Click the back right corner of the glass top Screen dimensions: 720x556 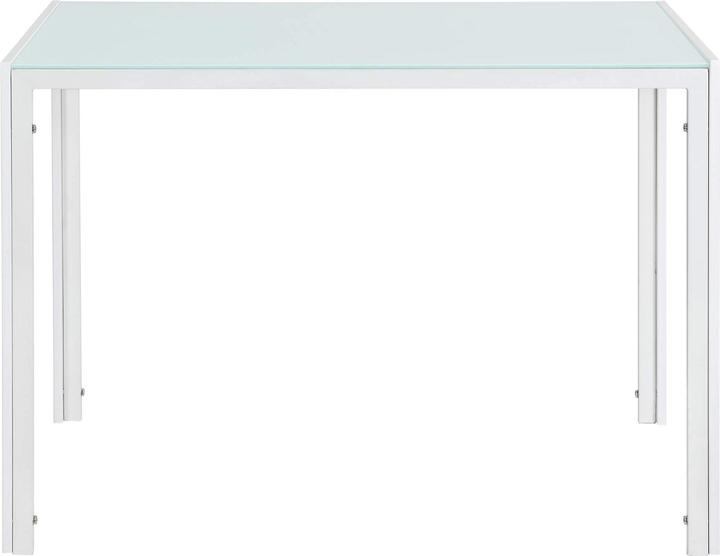pos(663,4)
